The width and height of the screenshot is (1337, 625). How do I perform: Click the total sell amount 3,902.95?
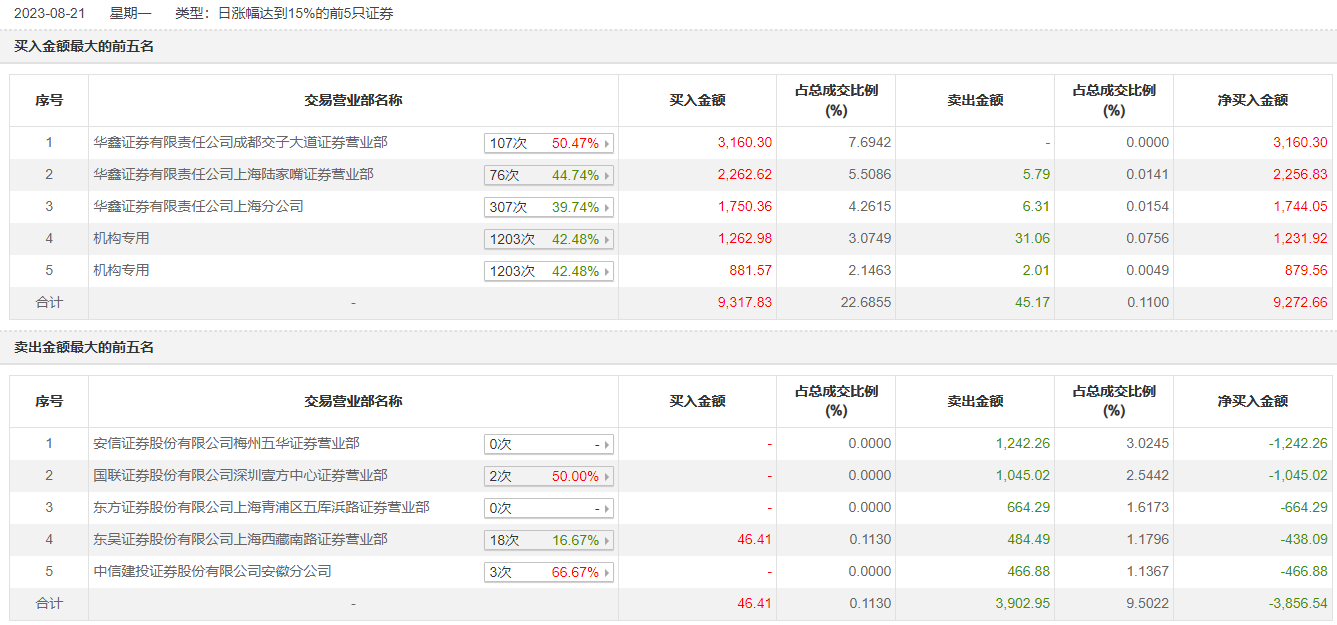[1023, 603]
